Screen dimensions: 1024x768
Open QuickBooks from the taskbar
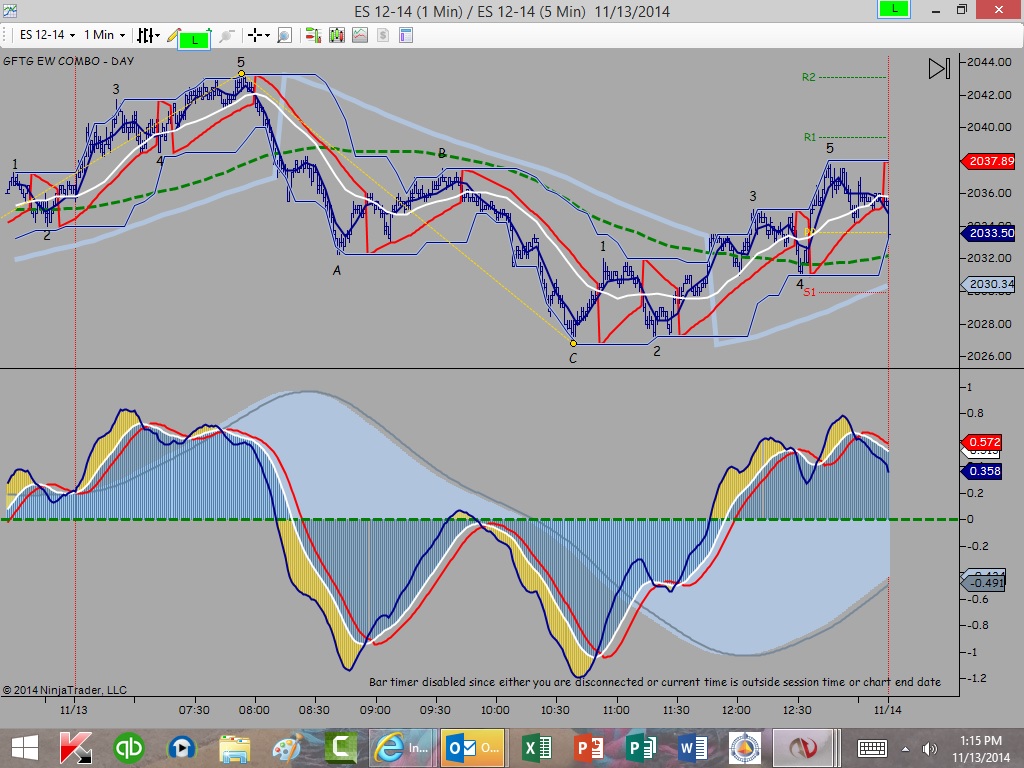[129, 748]
